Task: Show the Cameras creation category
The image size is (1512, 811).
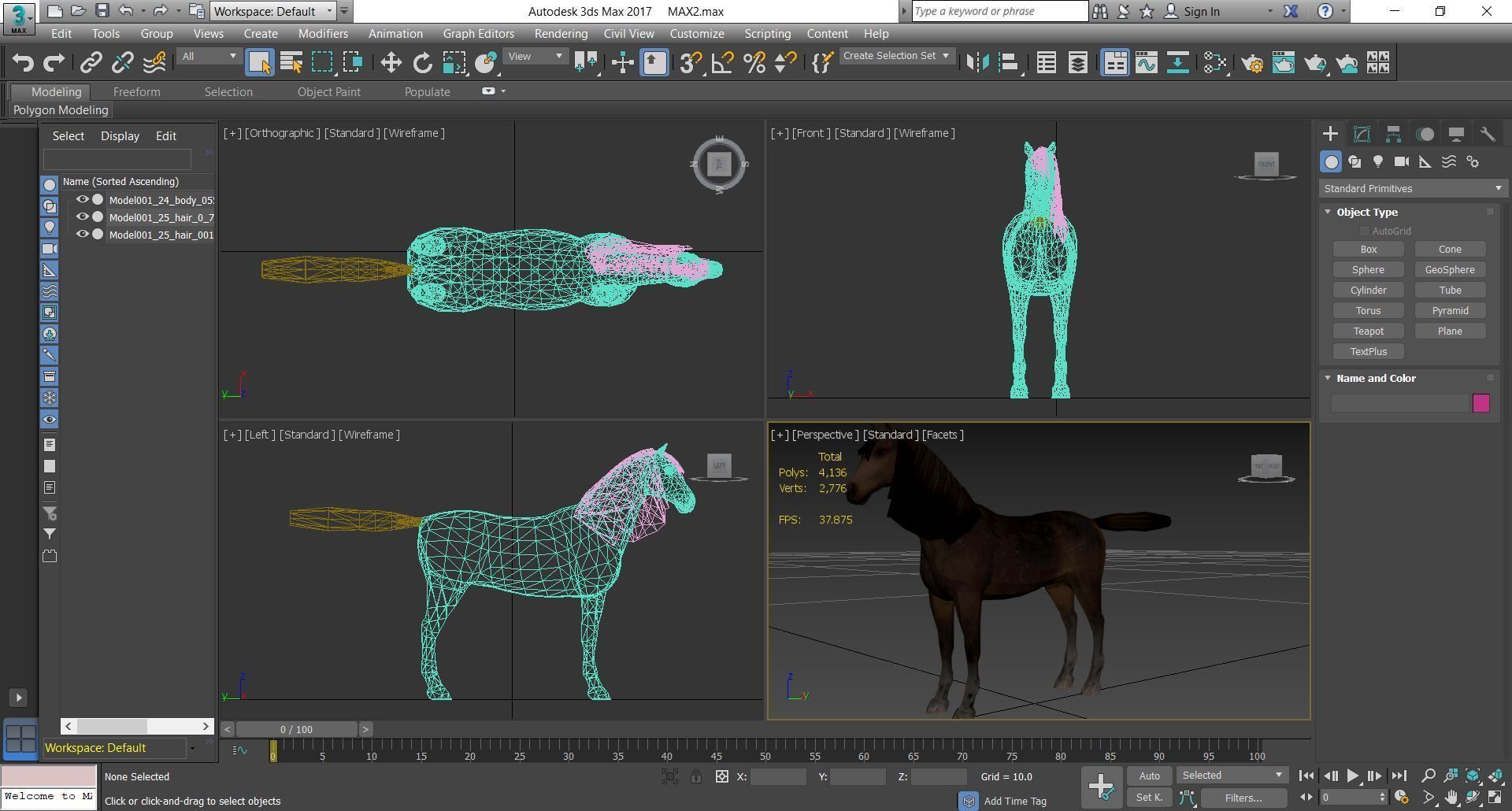Action: [x=1402, y=161]
